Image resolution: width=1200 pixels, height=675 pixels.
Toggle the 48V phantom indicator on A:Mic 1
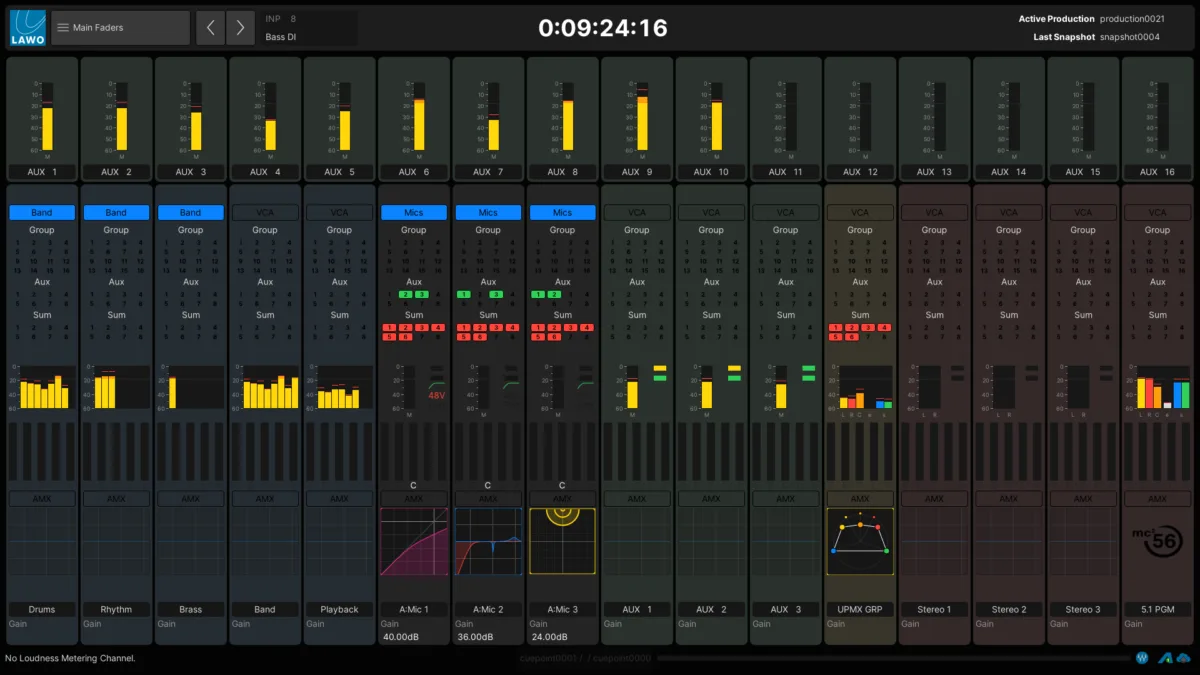click(437, 396)
